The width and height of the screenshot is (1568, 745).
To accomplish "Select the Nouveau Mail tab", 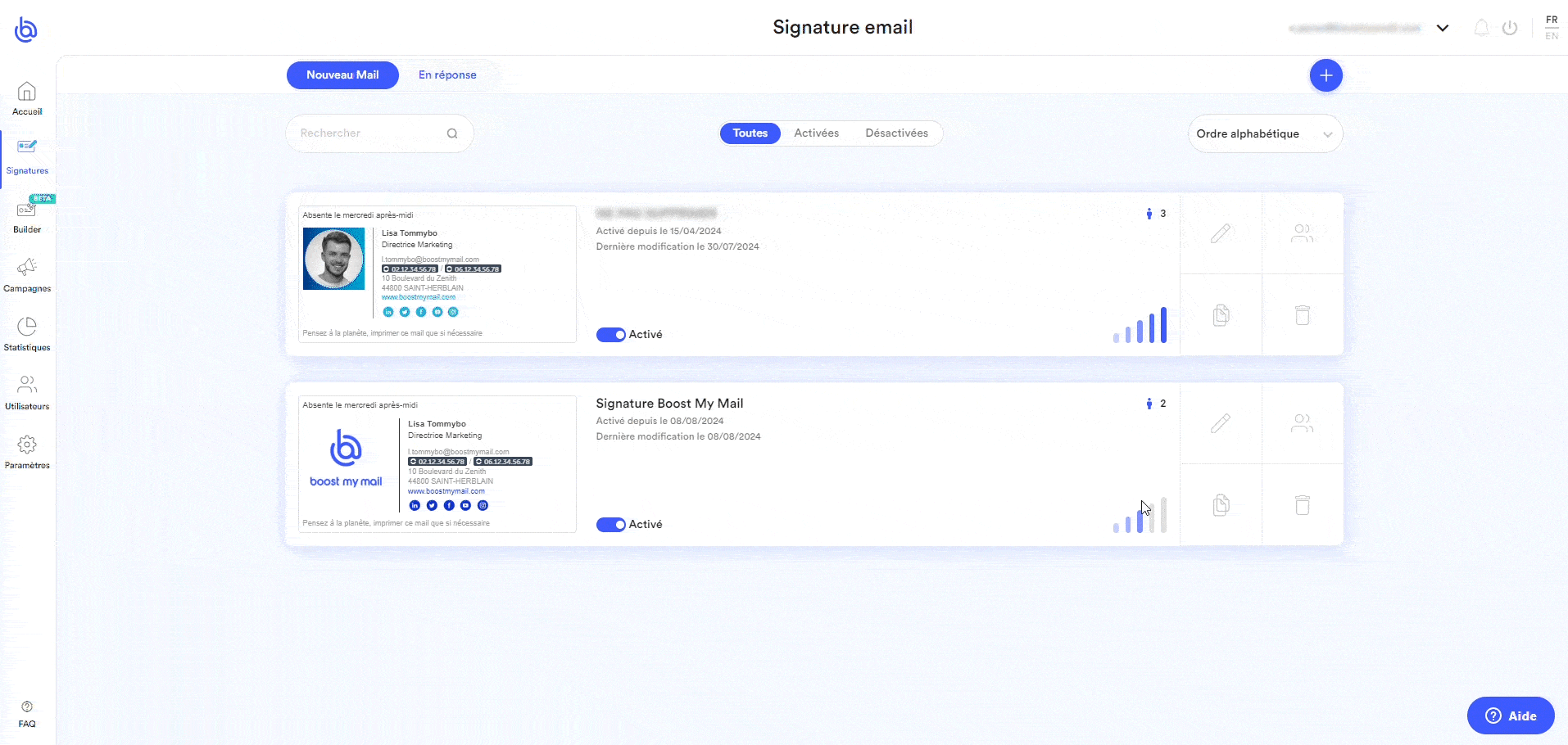I will point(342,74).
